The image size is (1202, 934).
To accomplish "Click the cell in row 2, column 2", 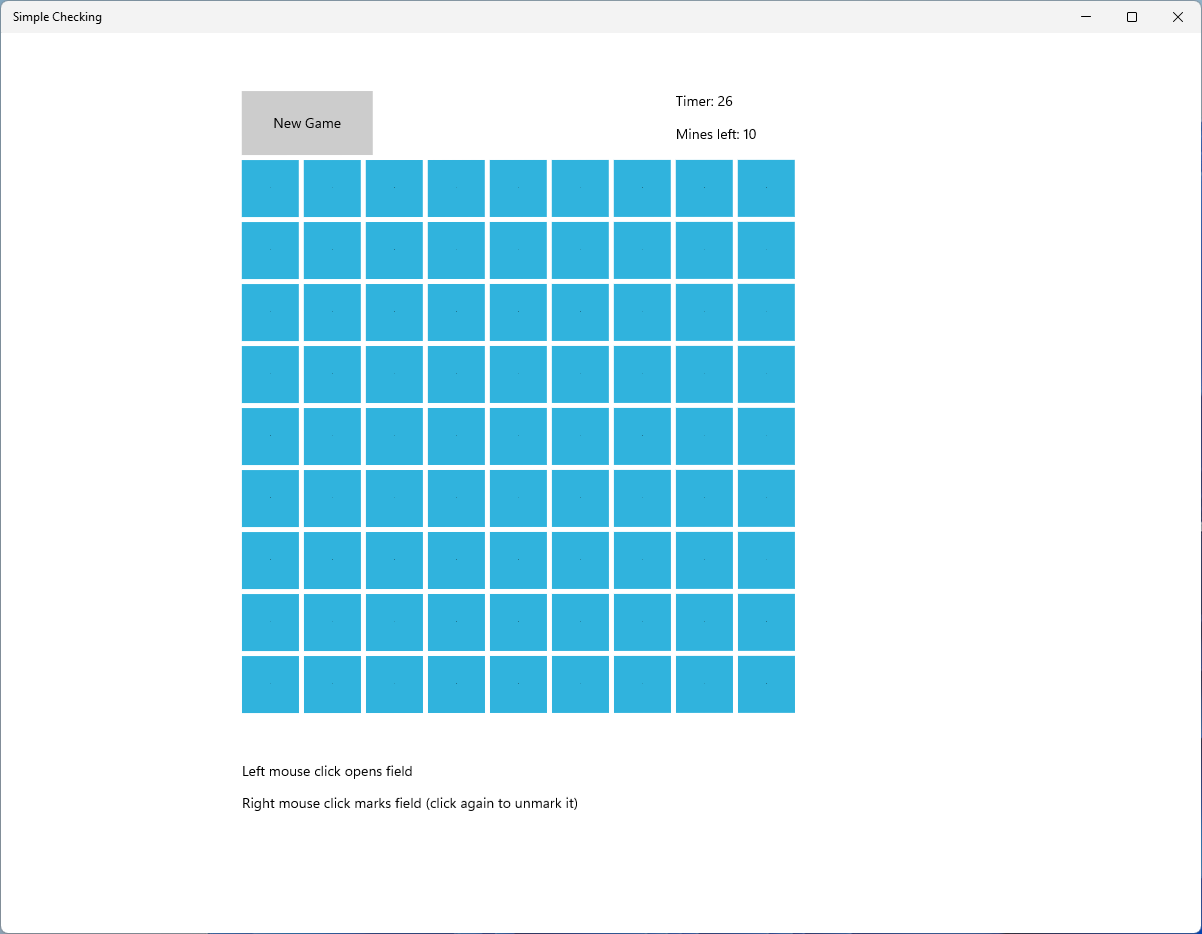I will (x=332, y=250).
